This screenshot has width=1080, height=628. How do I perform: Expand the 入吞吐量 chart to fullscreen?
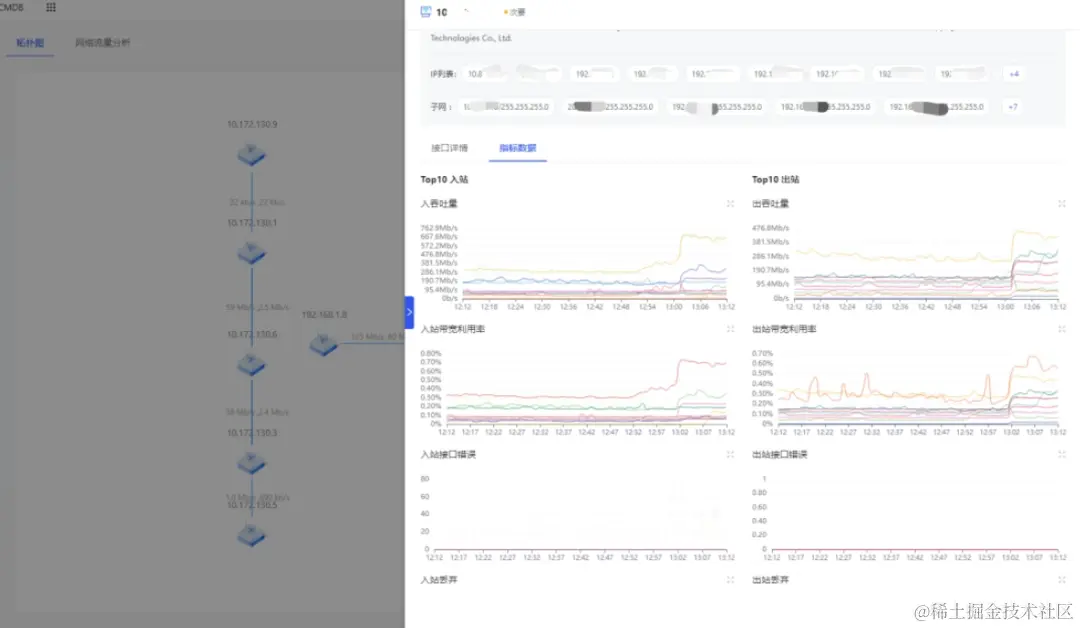[730, 204]
